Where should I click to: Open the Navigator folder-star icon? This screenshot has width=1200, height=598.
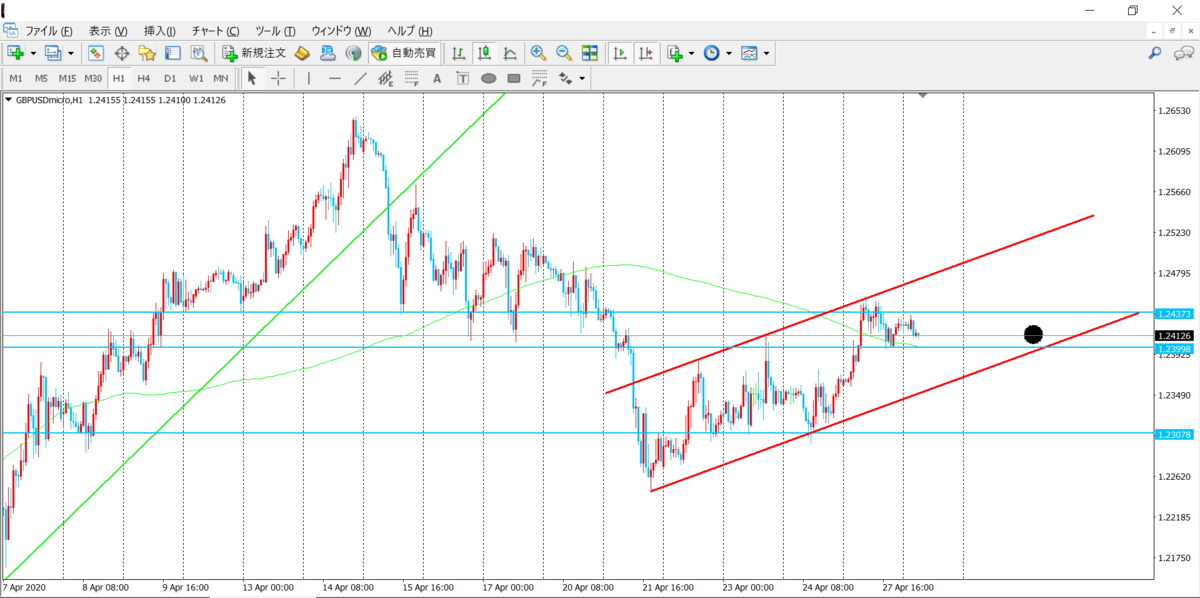(147, 53)
